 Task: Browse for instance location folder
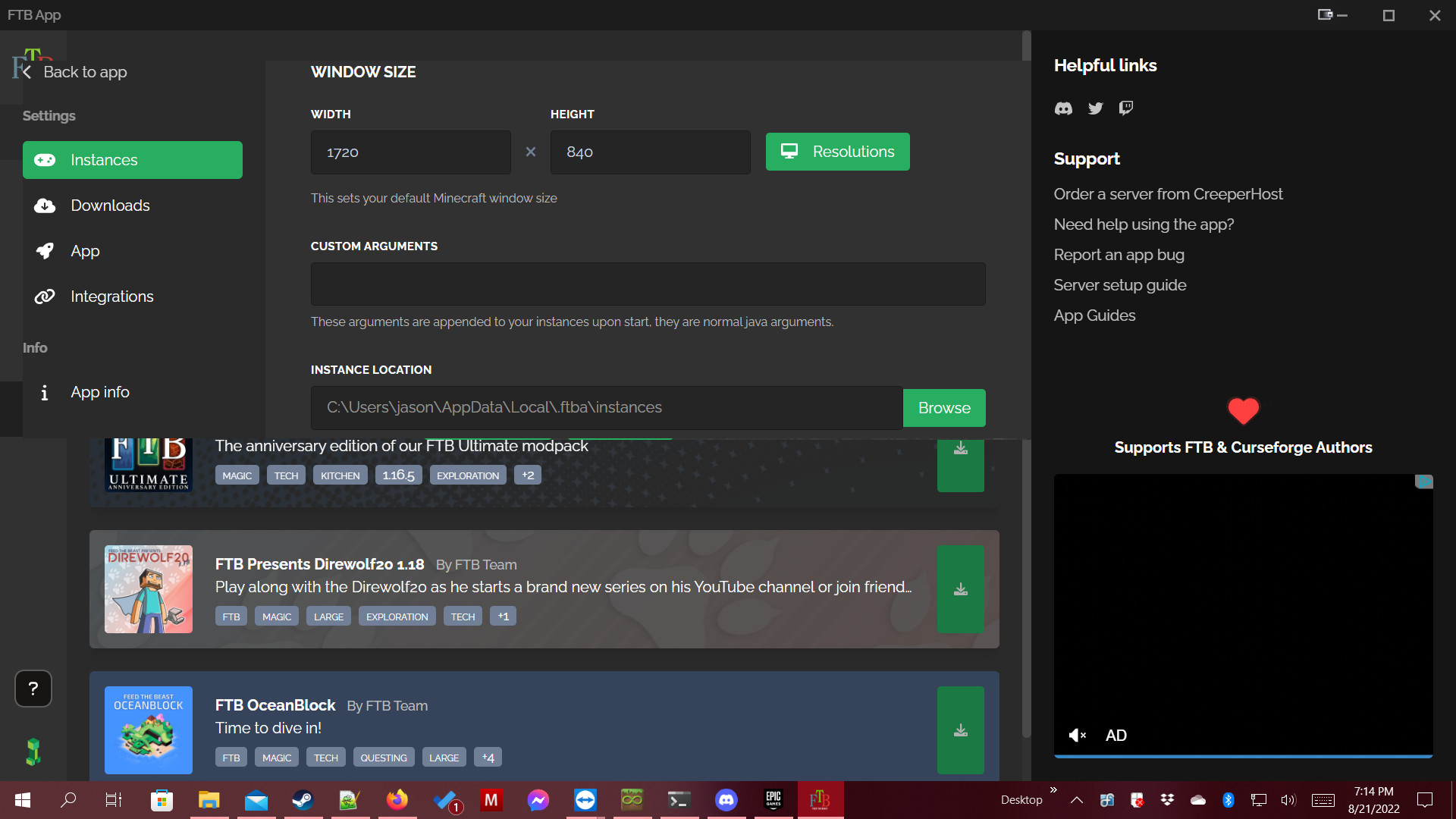[x=943, y=408]
